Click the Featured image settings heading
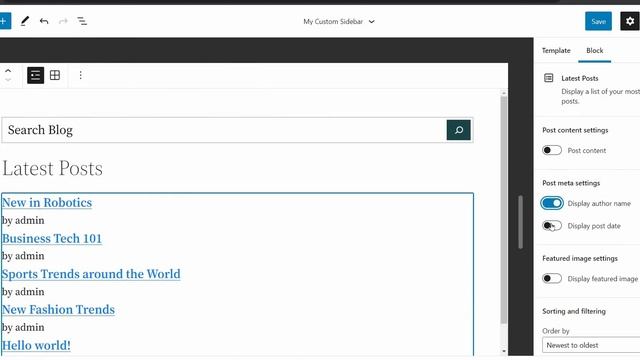640x360 pixels. click(x=580, y=258)
